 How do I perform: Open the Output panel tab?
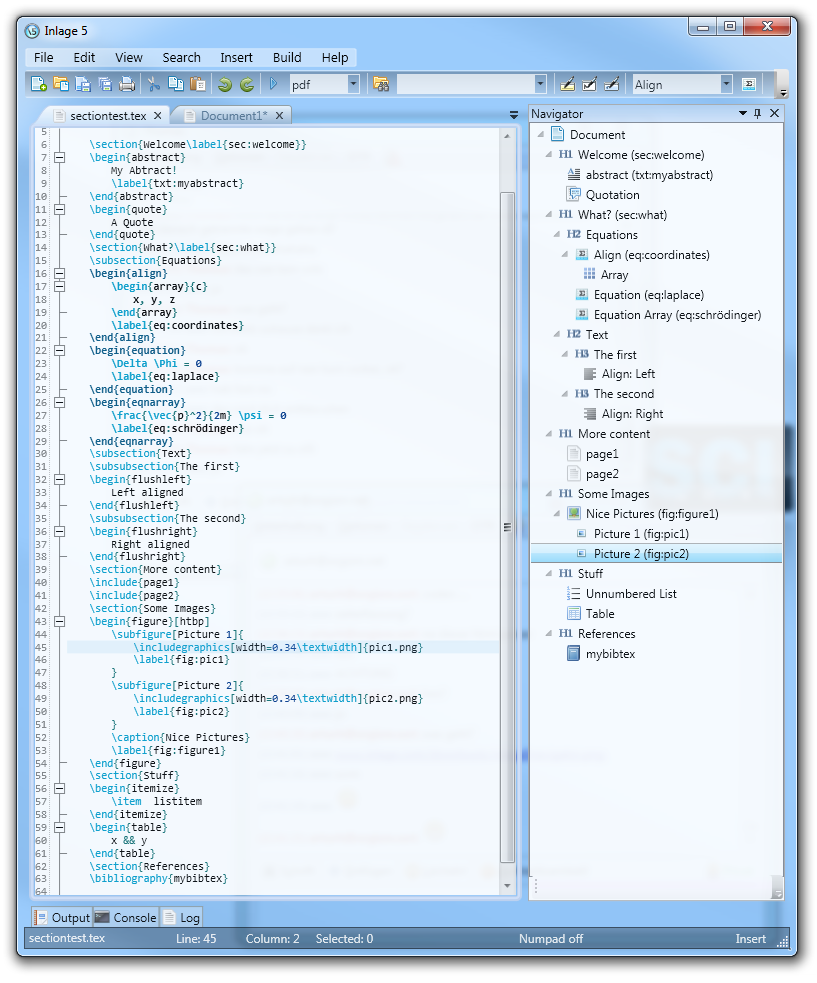(63, 918)
